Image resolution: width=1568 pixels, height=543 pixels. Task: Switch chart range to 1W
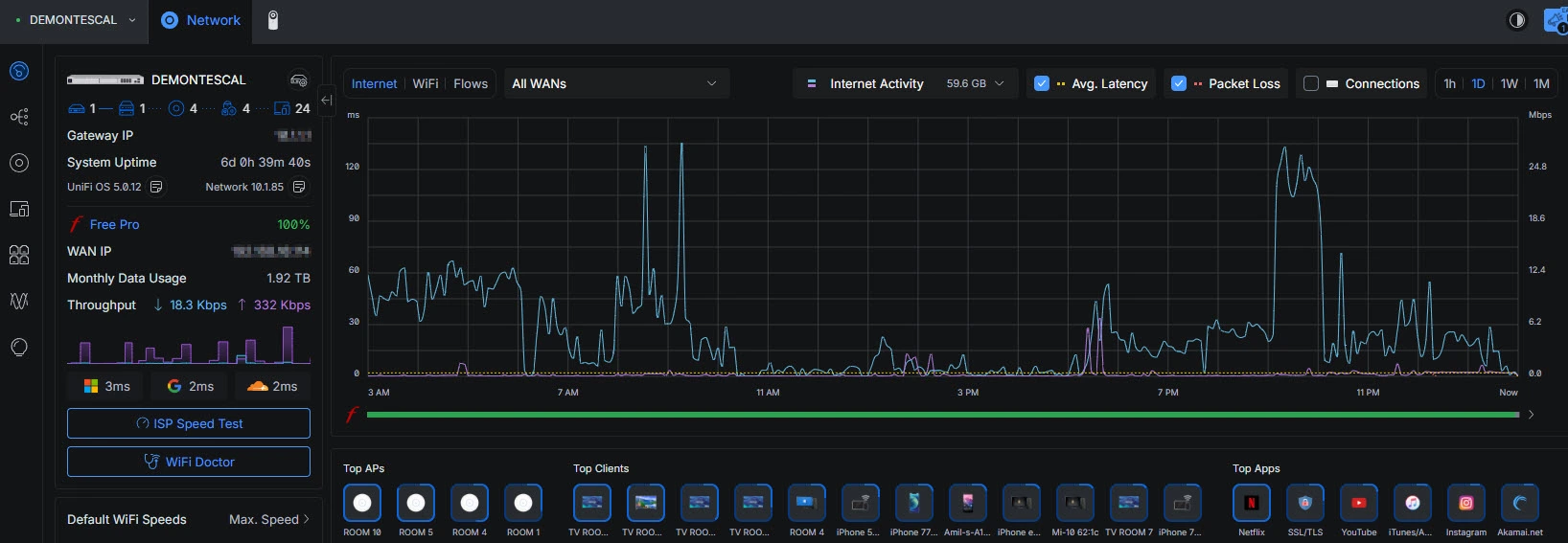(1510, 83)
